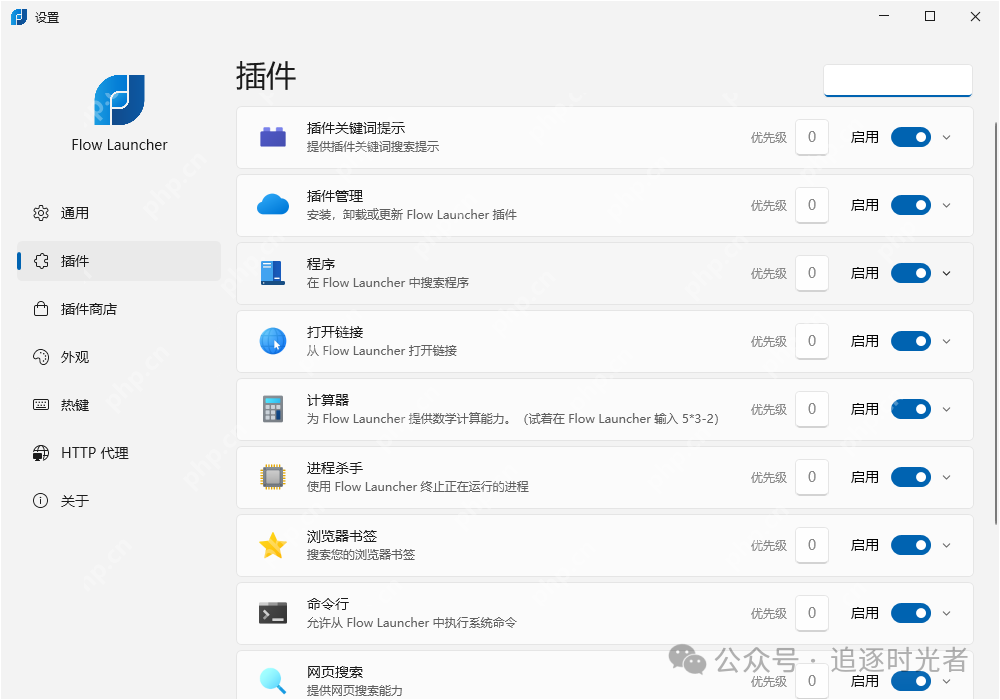Image resolution: width=1000 pixels, height=700 pixels.
Task: Go to the 插件商店 page
Action: click(x=119, y=309)
